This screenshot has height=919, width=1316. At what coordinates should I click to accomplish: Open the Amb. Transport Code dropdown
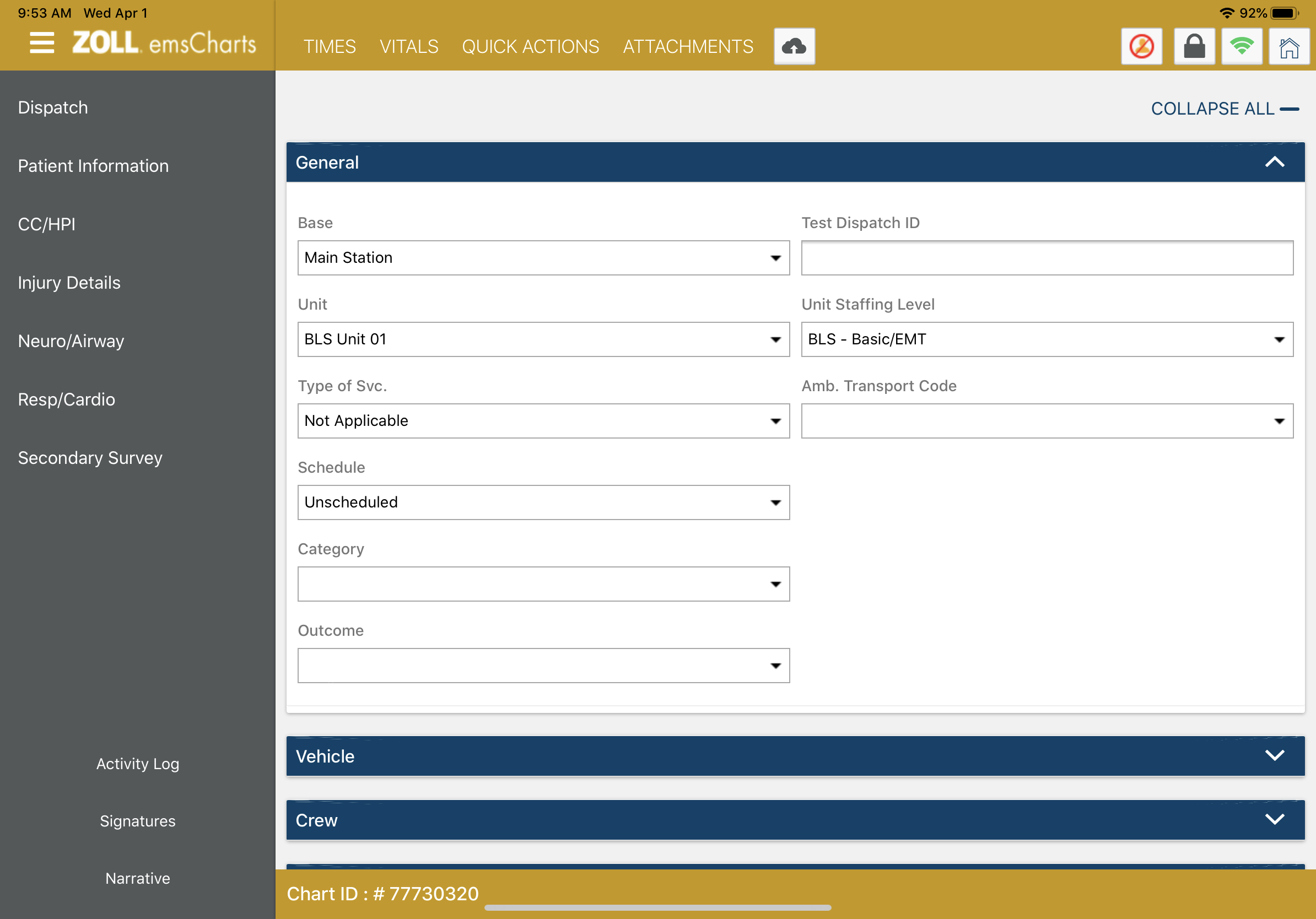[1047, 421]
